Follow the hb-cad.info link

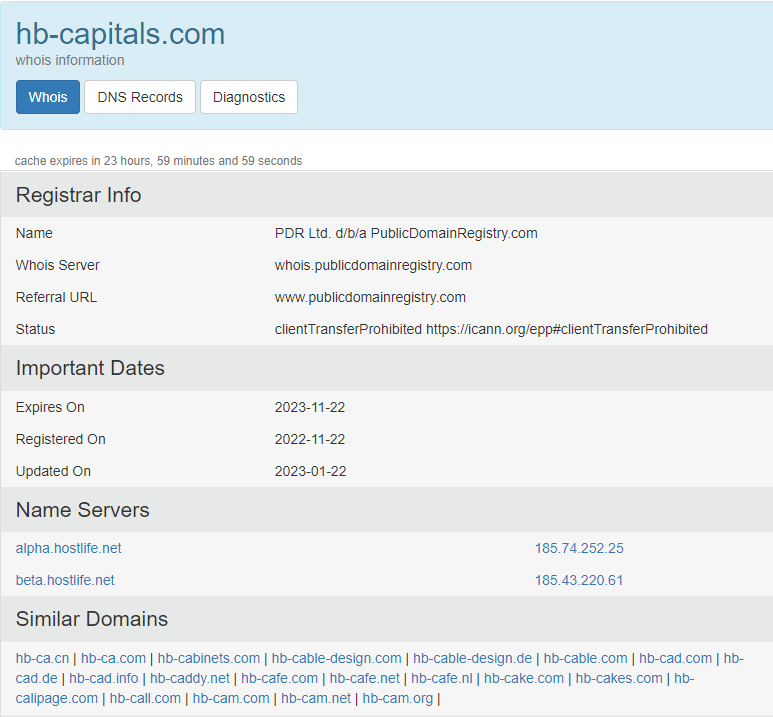click(104, 679)
